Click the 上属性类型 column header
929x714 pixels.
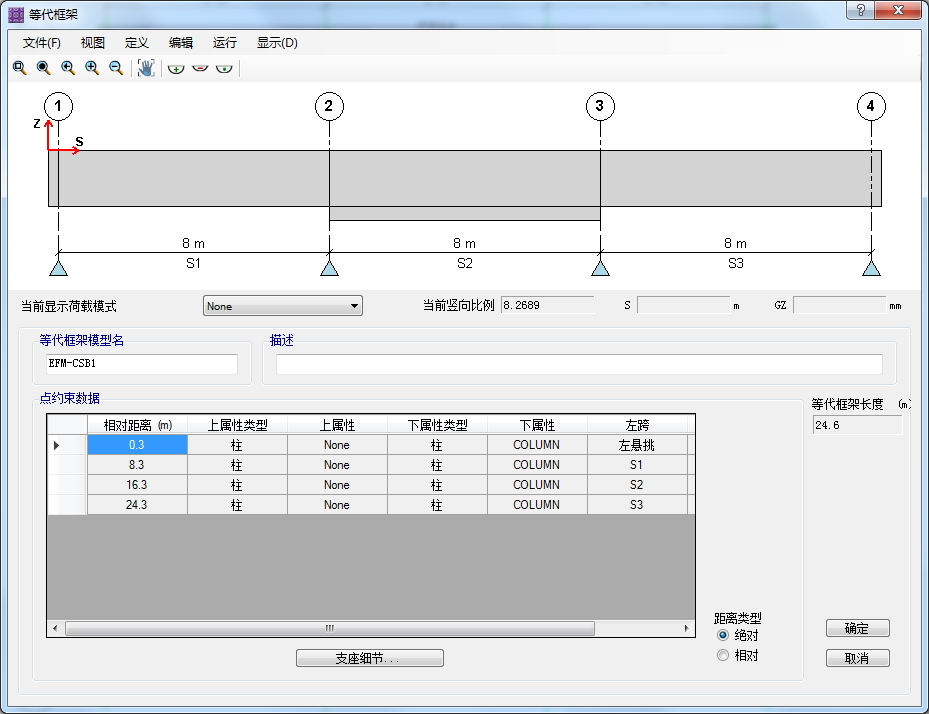237,425
